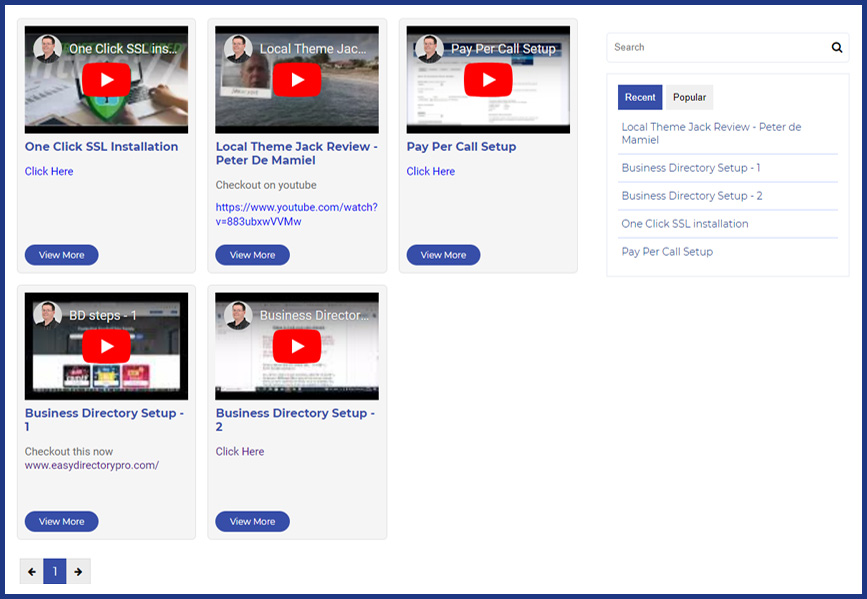This screenshot has width=867, height=599.
Task: Click the play icon on Local Theme Jack video
Action: coord(297,81)
